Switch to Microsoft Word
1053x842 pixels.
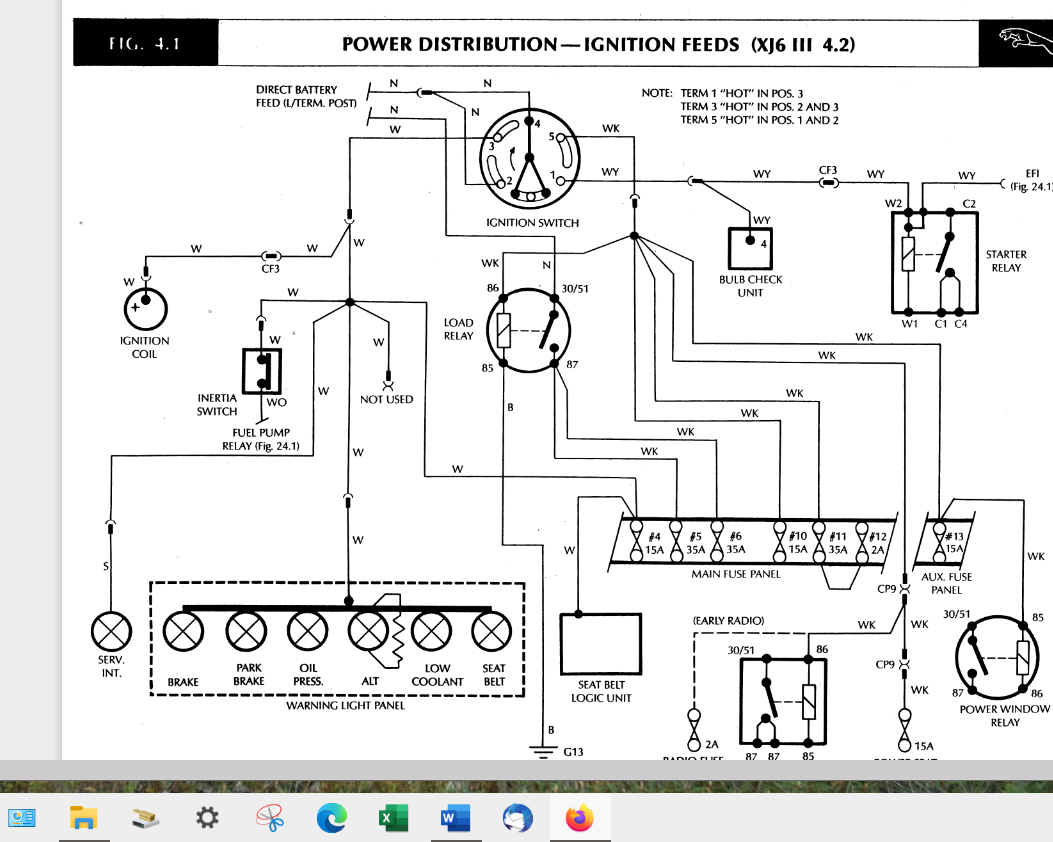coord(455,819)
